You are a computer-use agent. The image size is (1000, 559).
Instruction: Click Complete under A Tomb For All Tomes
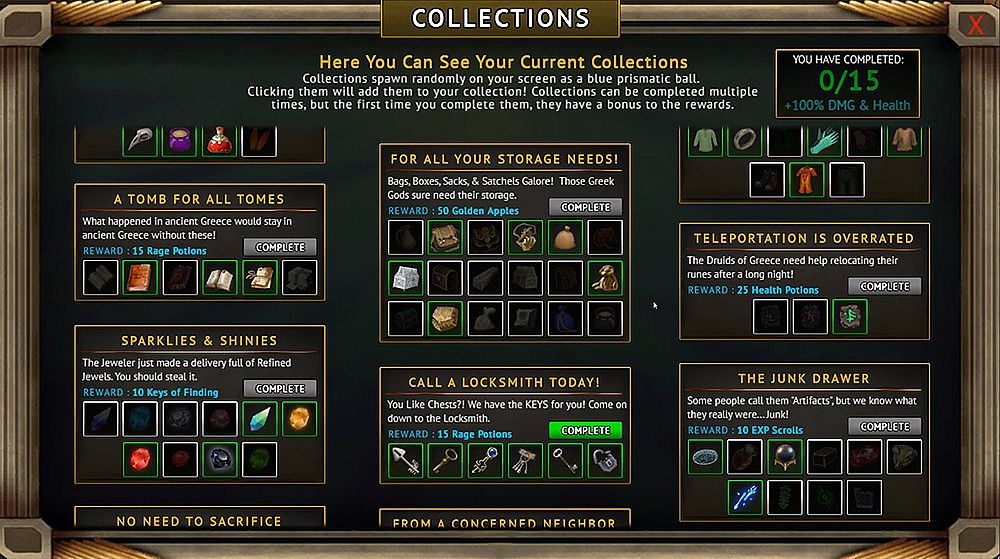click(280, 247)
